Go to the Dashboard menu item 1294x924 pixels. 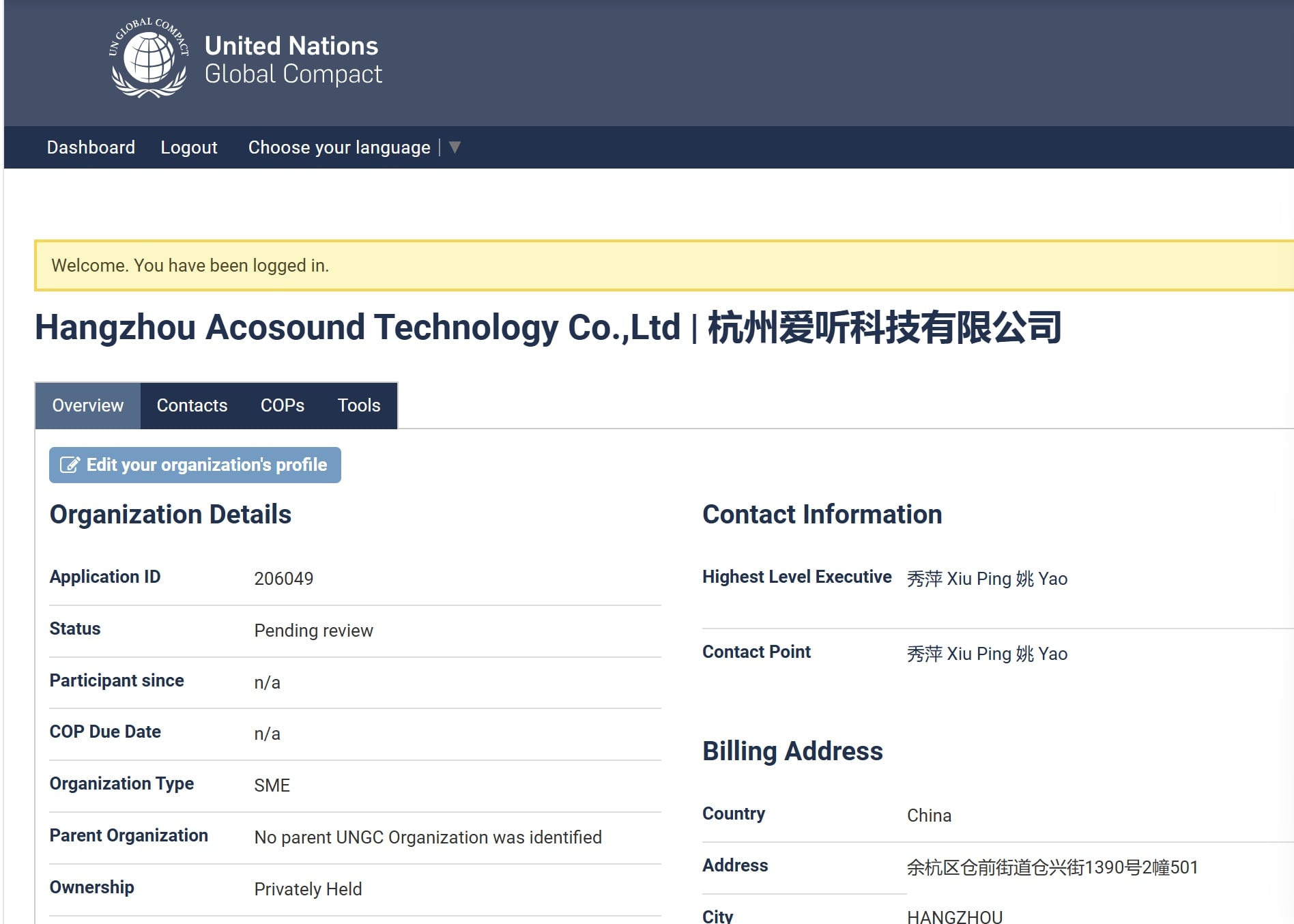coord(91,147)
